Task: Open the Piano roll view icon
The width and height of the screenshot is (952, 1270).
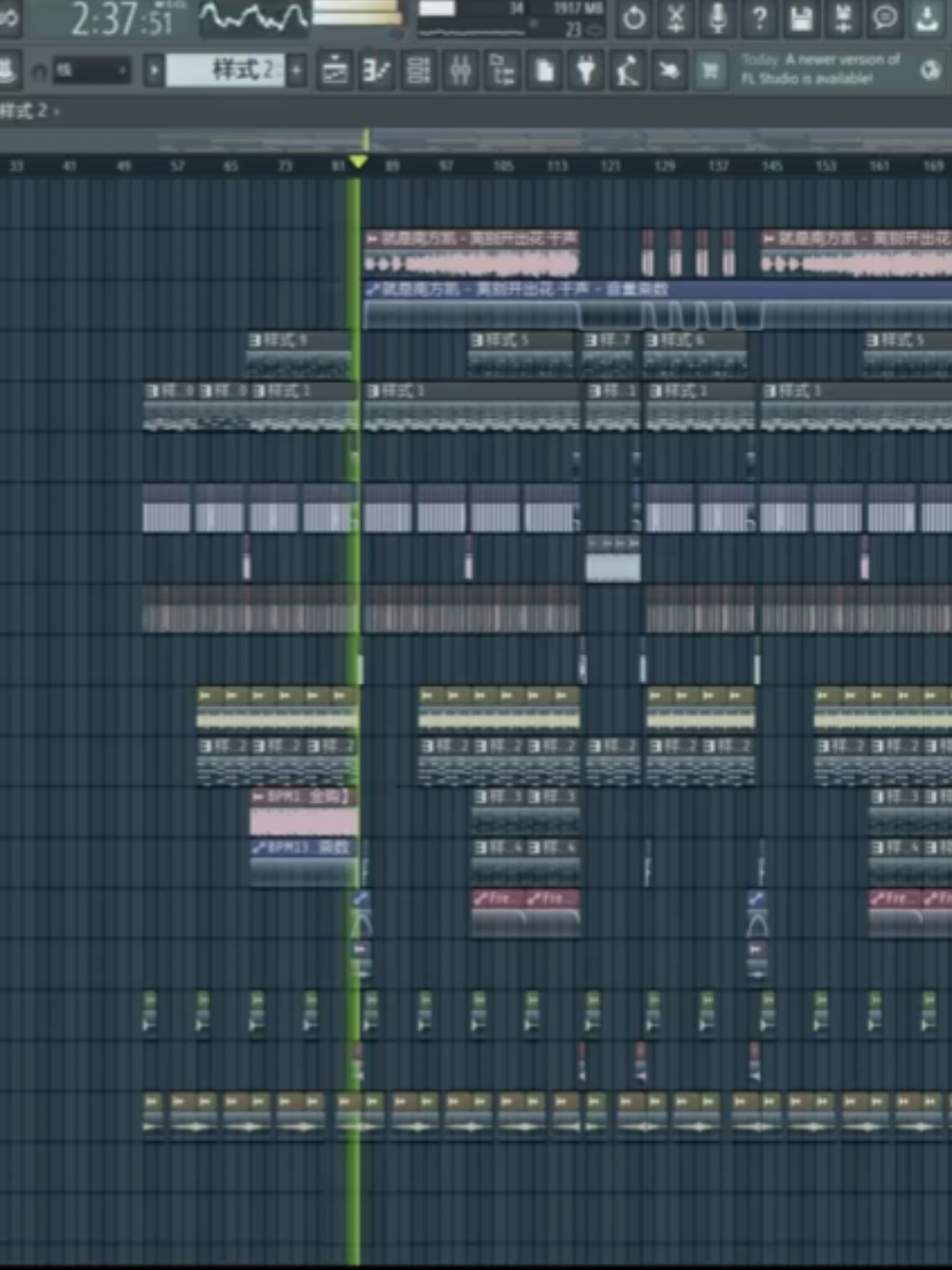Action: tap(377, 71)
